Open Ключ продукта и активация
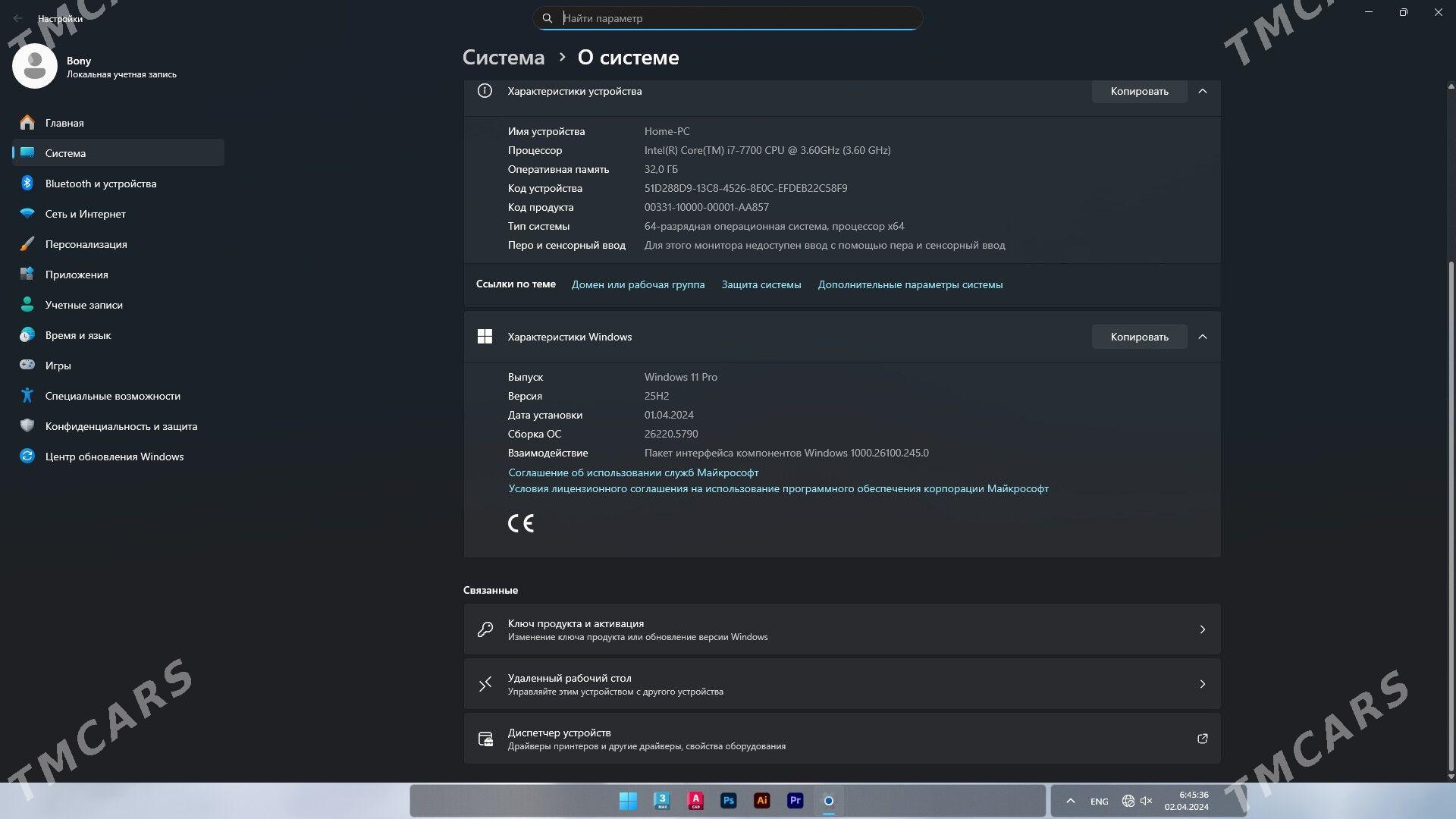 coord(842,629)
